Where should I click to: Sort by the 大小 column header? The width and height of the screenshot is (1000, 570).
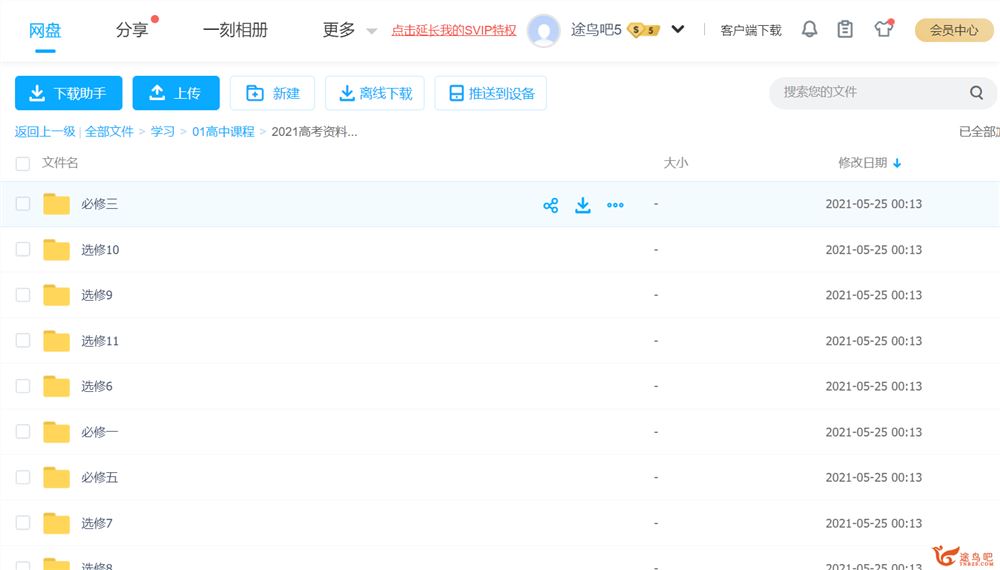[676, 163]
